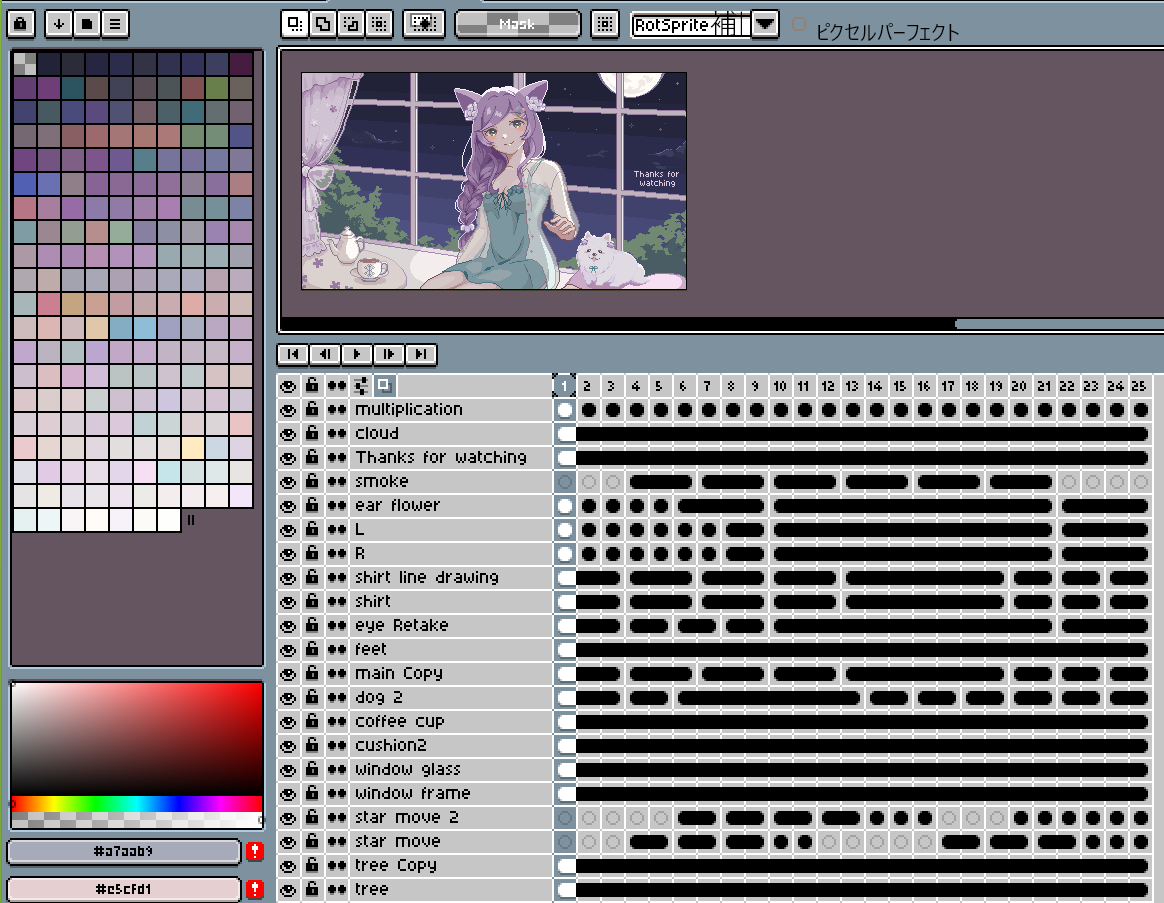1164x903 pixels.
Task: Click the palette lock icon
Action: coord(21,24)
